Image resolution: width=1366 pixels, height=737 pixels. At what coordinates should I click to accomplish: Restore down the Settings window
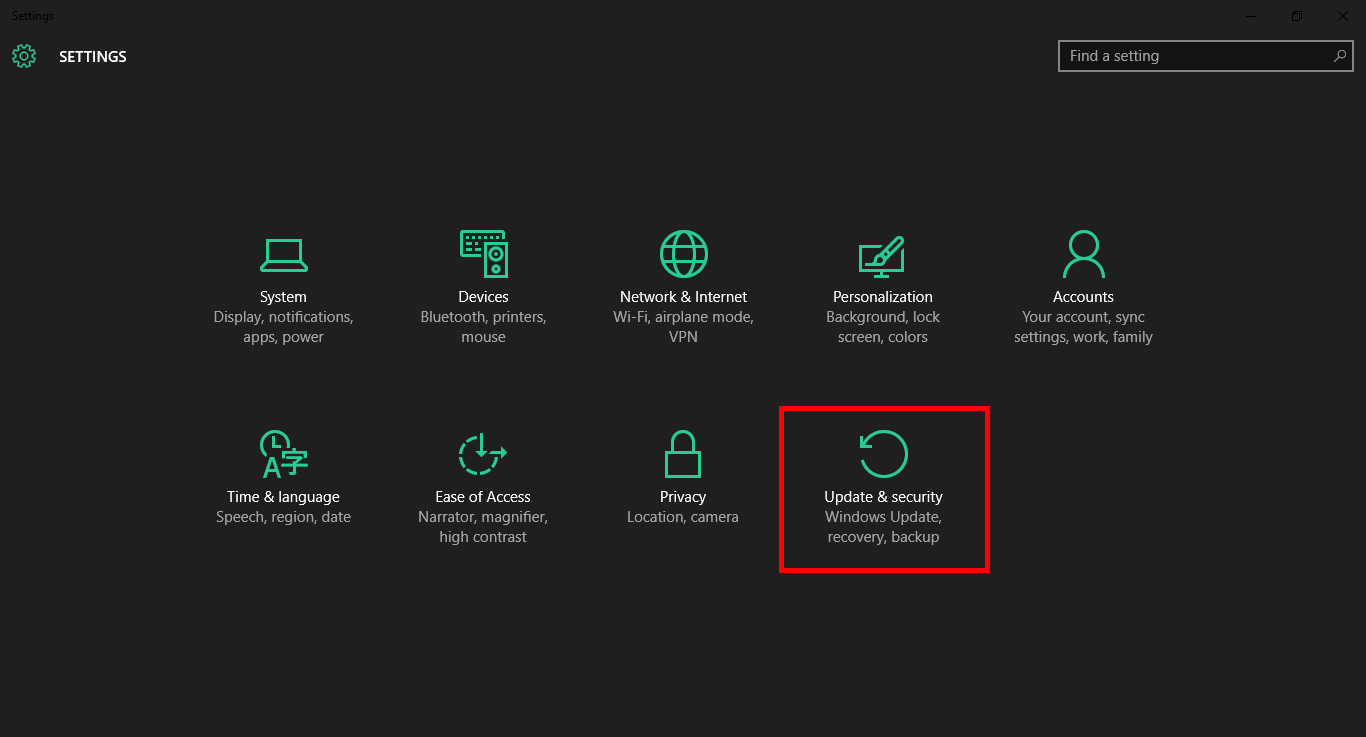[x=1297, y=16]
